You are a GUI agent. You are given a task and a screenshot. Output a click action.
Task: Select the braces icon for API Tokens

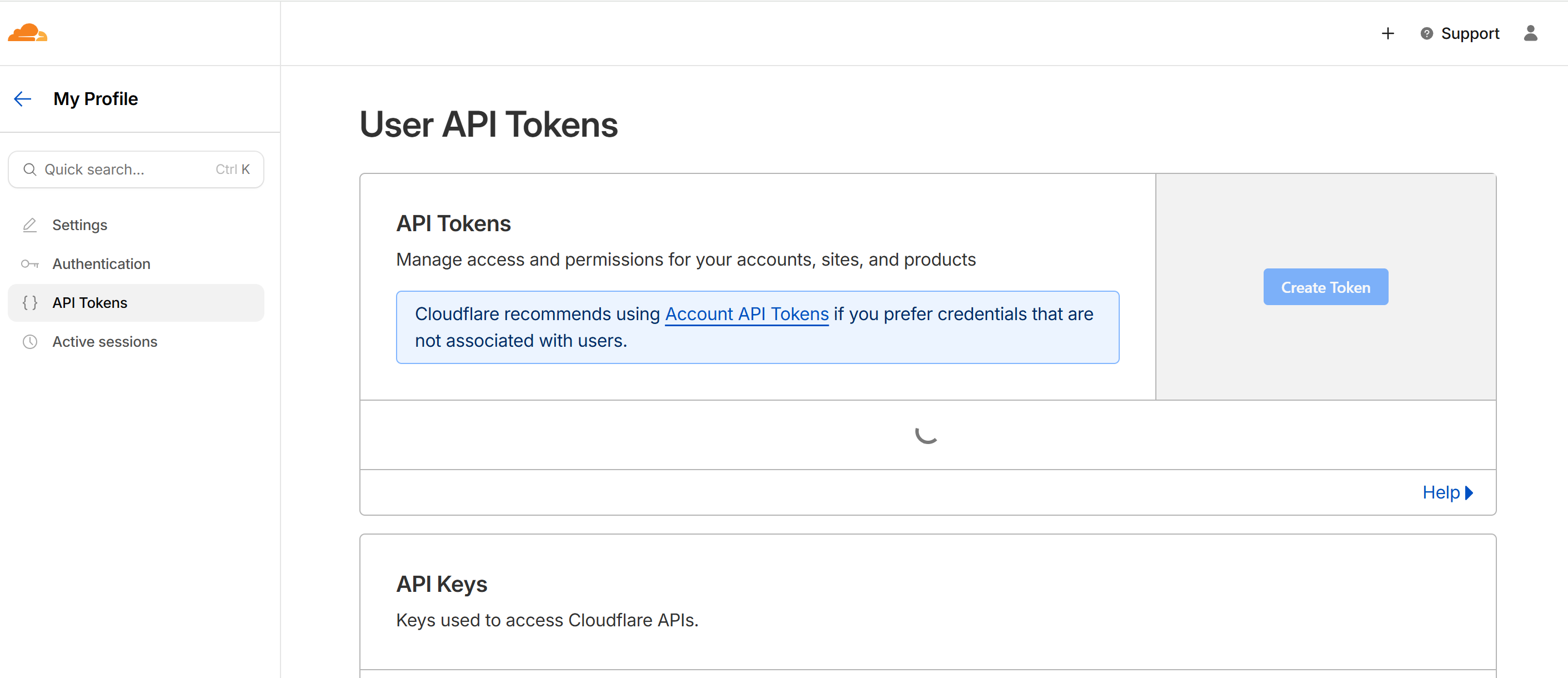click(29, 303)
